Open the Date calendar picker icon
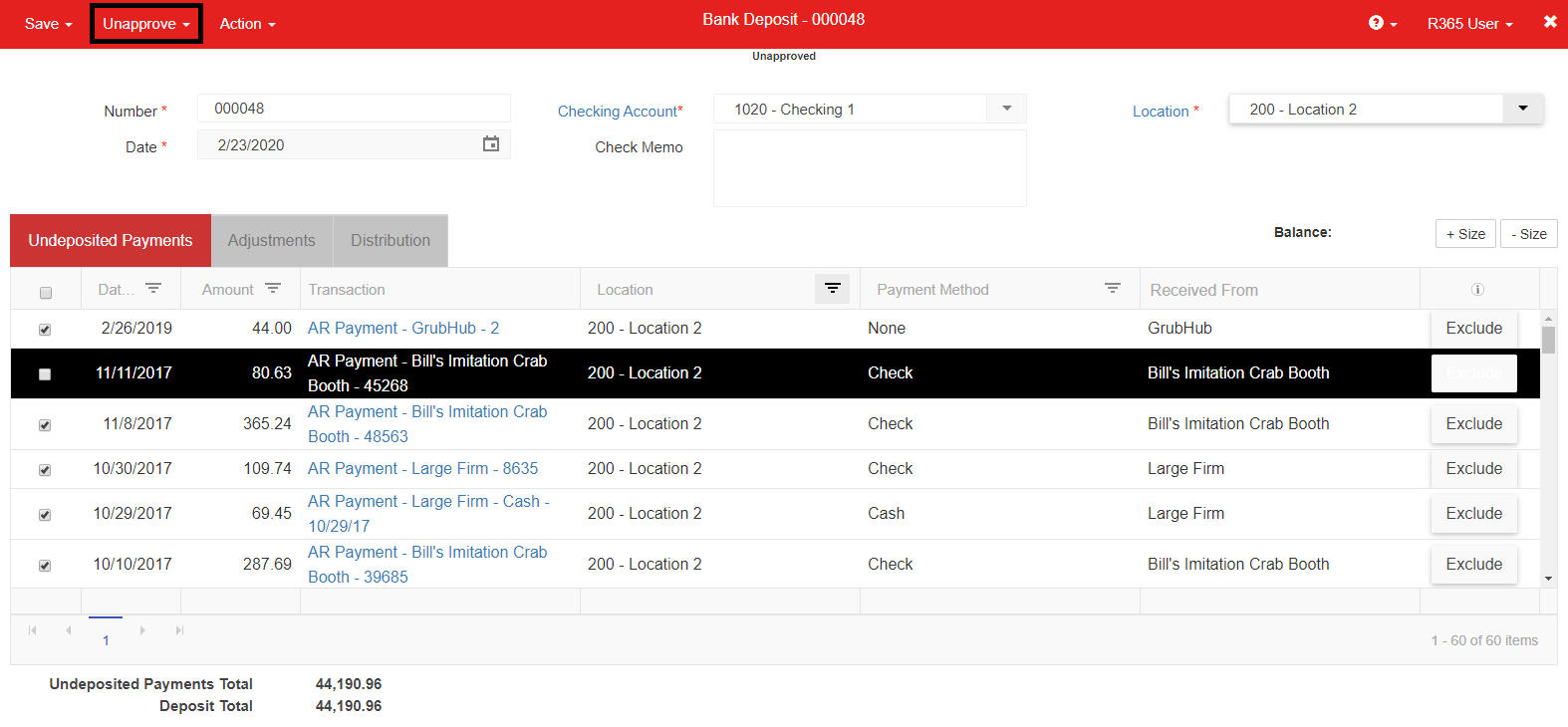1568x727 pixels. click(491, 144)
